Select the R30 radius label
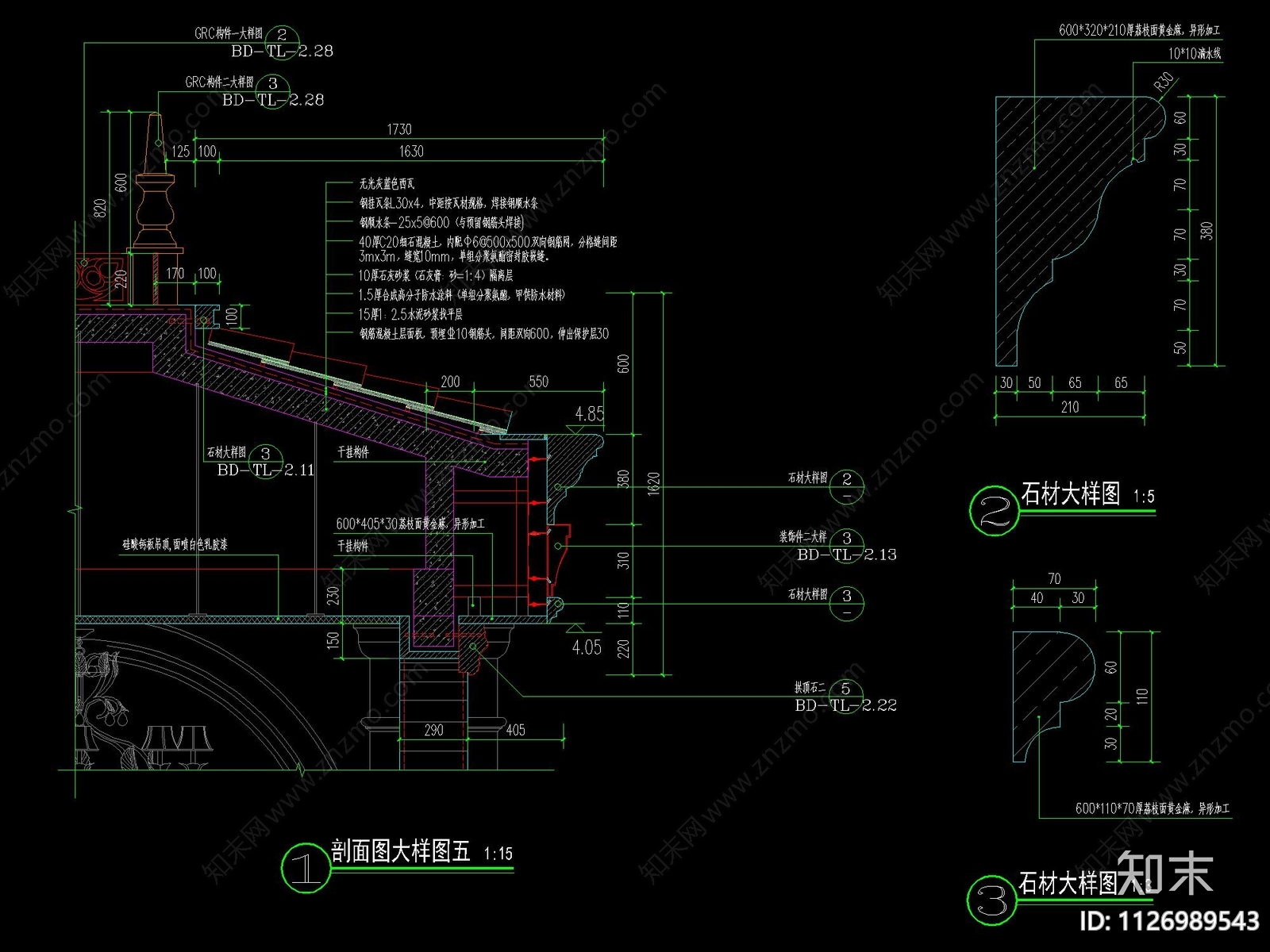Screen dimensions: 1270x952 [1164, 82]
